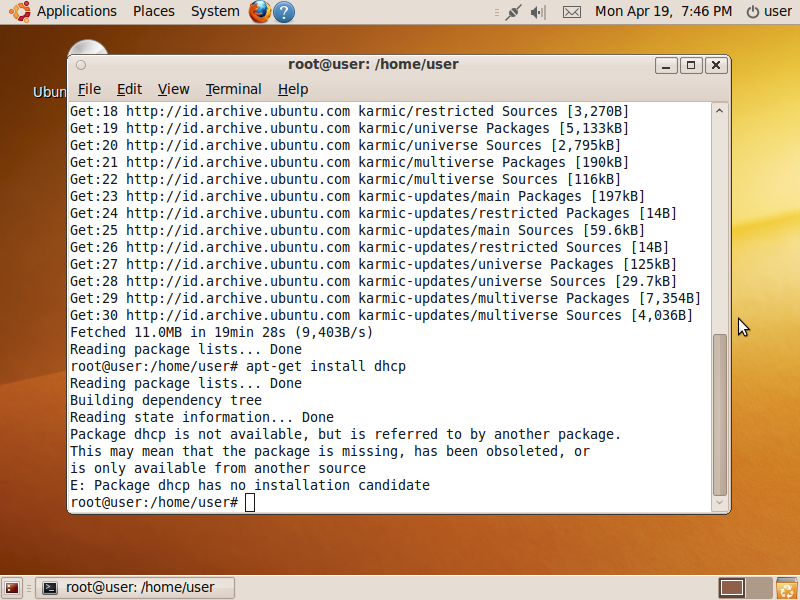Viewport: 800px width, 600px height.
Task: Click the input method indicator icon
Action: coord(513,11)
